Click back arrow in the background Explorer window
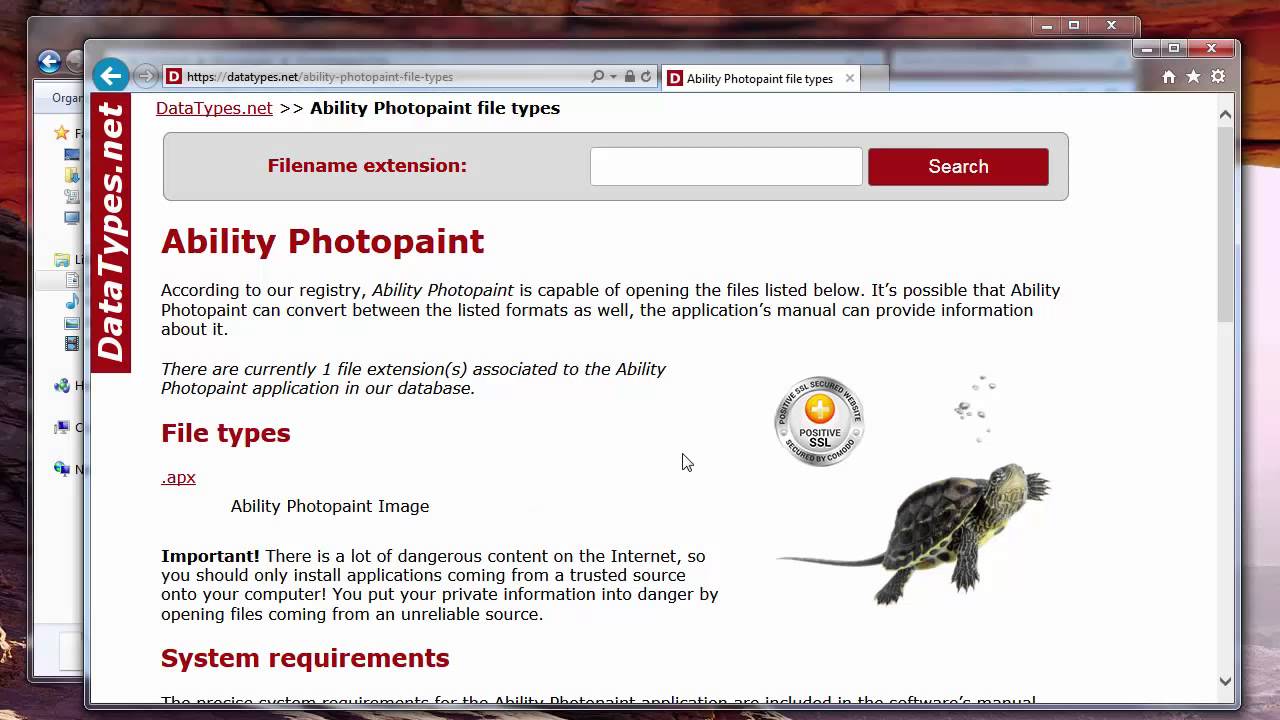The width and height of the screenshot is (1280, 720). click(x=49, y=61)
